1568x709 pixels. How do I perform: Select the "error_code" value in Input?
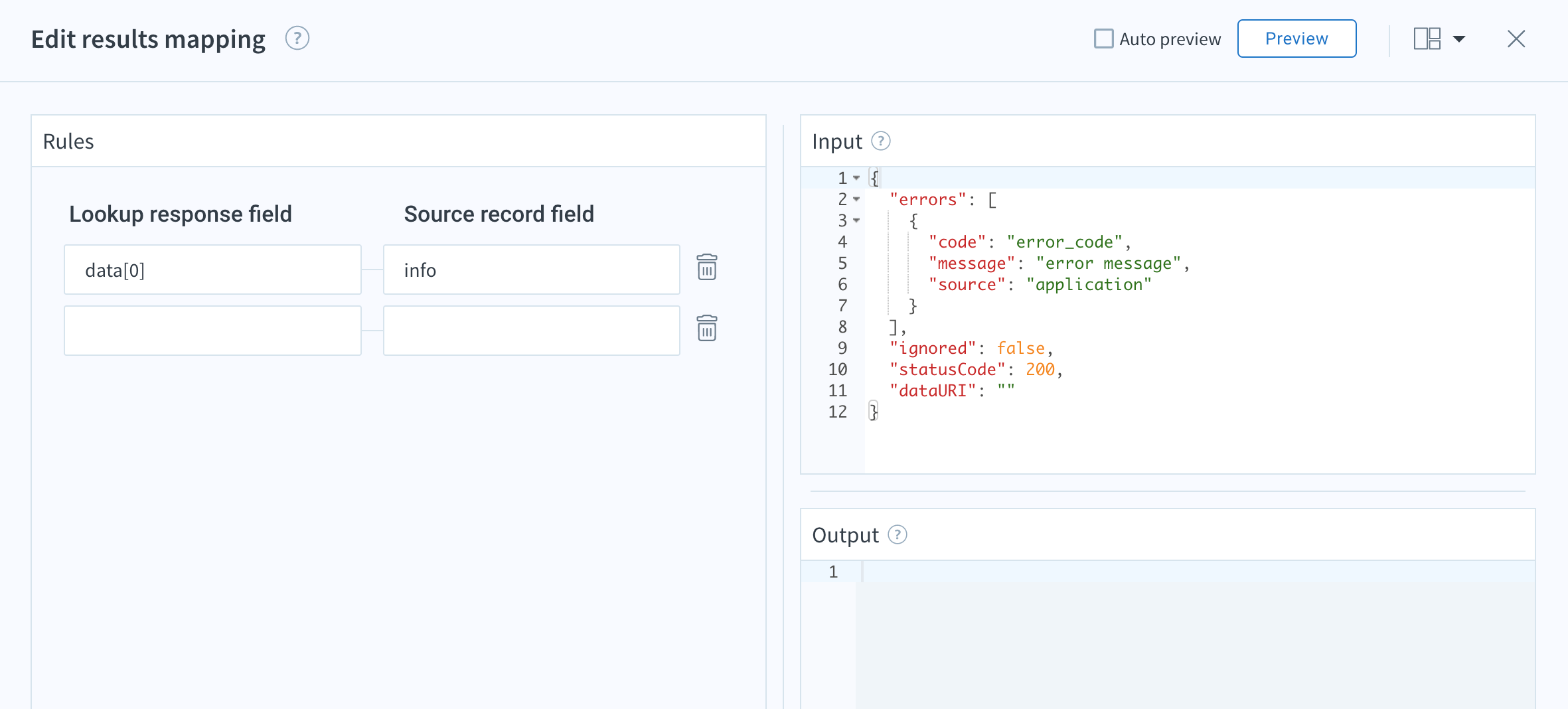point(1064,242)
